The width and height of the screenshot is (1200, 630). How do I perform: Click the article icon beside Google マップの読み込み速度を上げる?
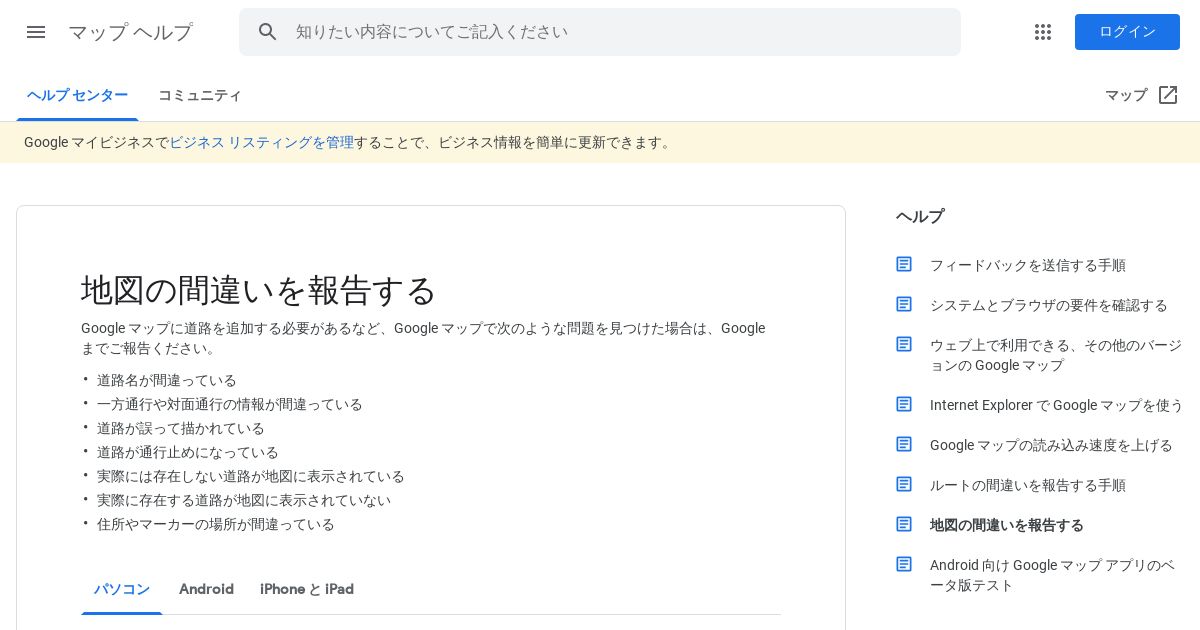[x=904, y=444]
